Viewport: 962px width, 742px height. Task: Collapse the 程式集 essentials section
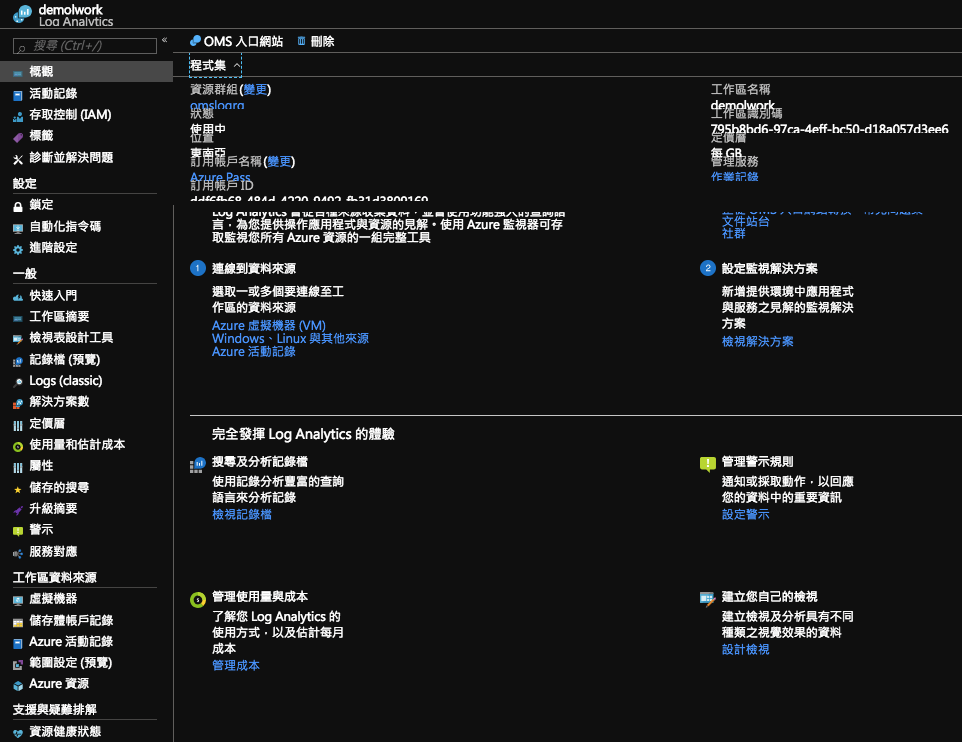coord(215,65)
